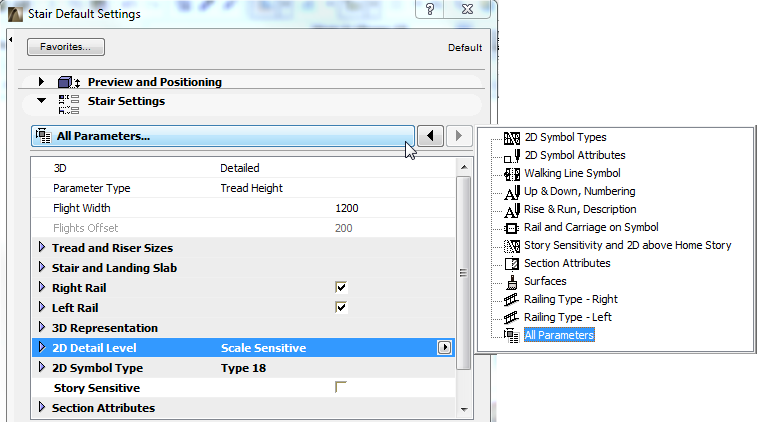Choose Walking Line Symbol page
The height and width of the screenshot is (422, 757).
pyautogui.click(x=572, y=173)
